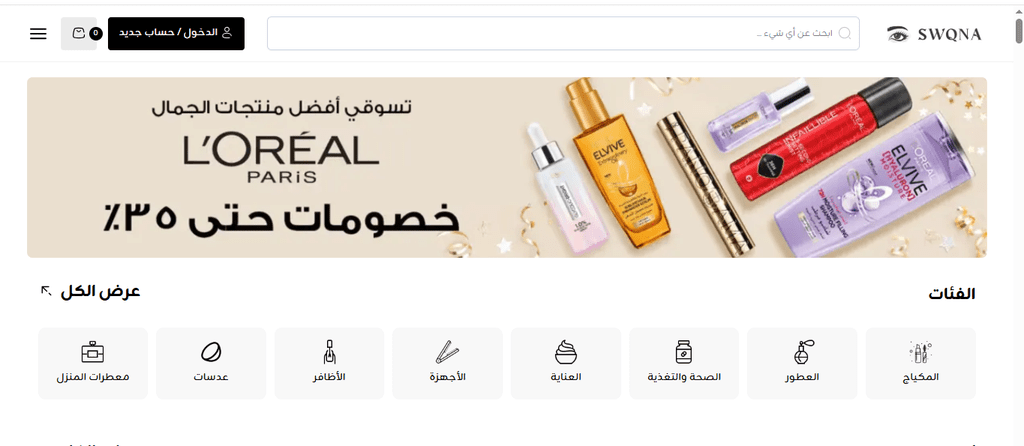
Task: Open the lenses category (عدسات)
Action: pyautogui.click(x=211, y=363)
